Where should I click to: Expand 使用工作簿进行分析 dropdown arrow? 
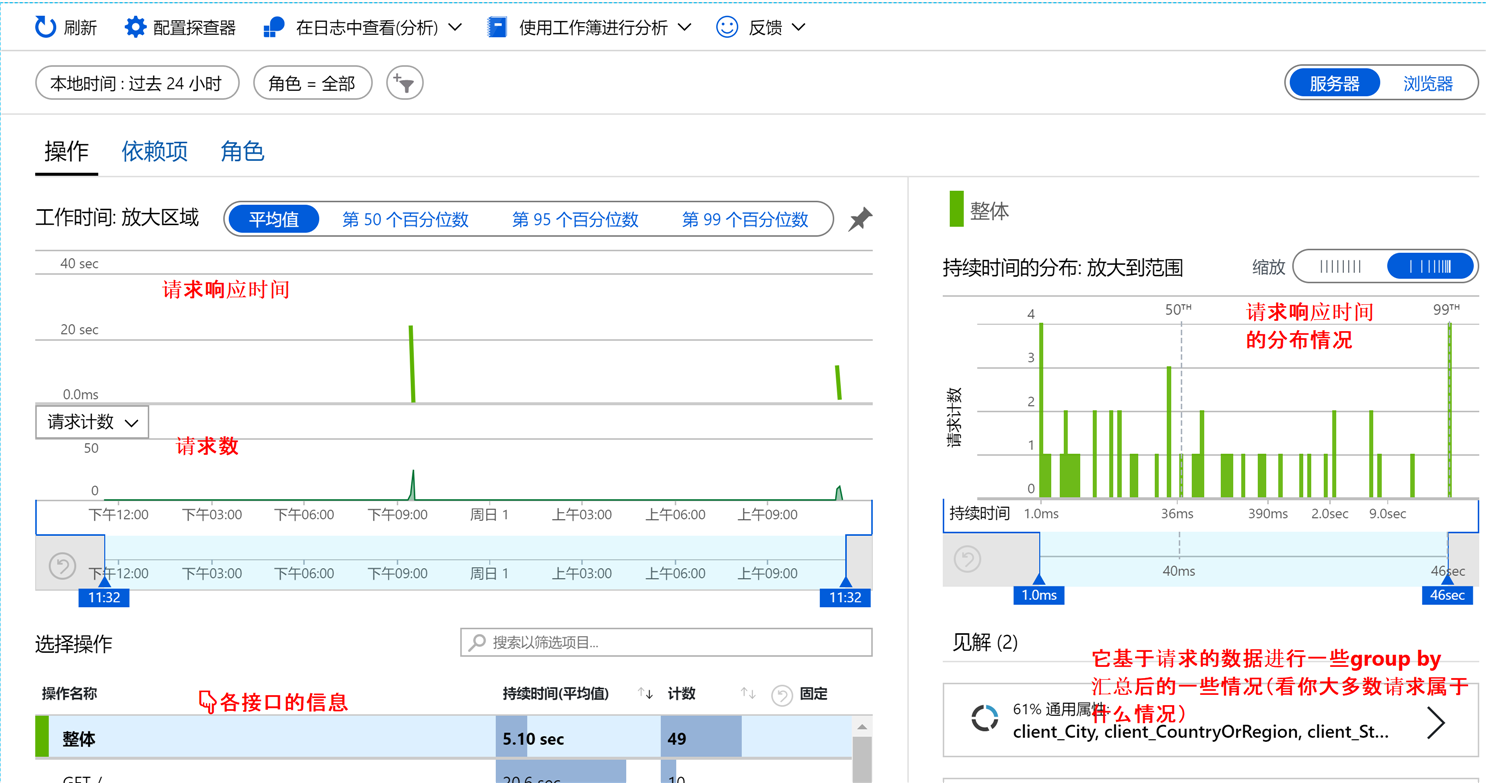click(684, 28)
